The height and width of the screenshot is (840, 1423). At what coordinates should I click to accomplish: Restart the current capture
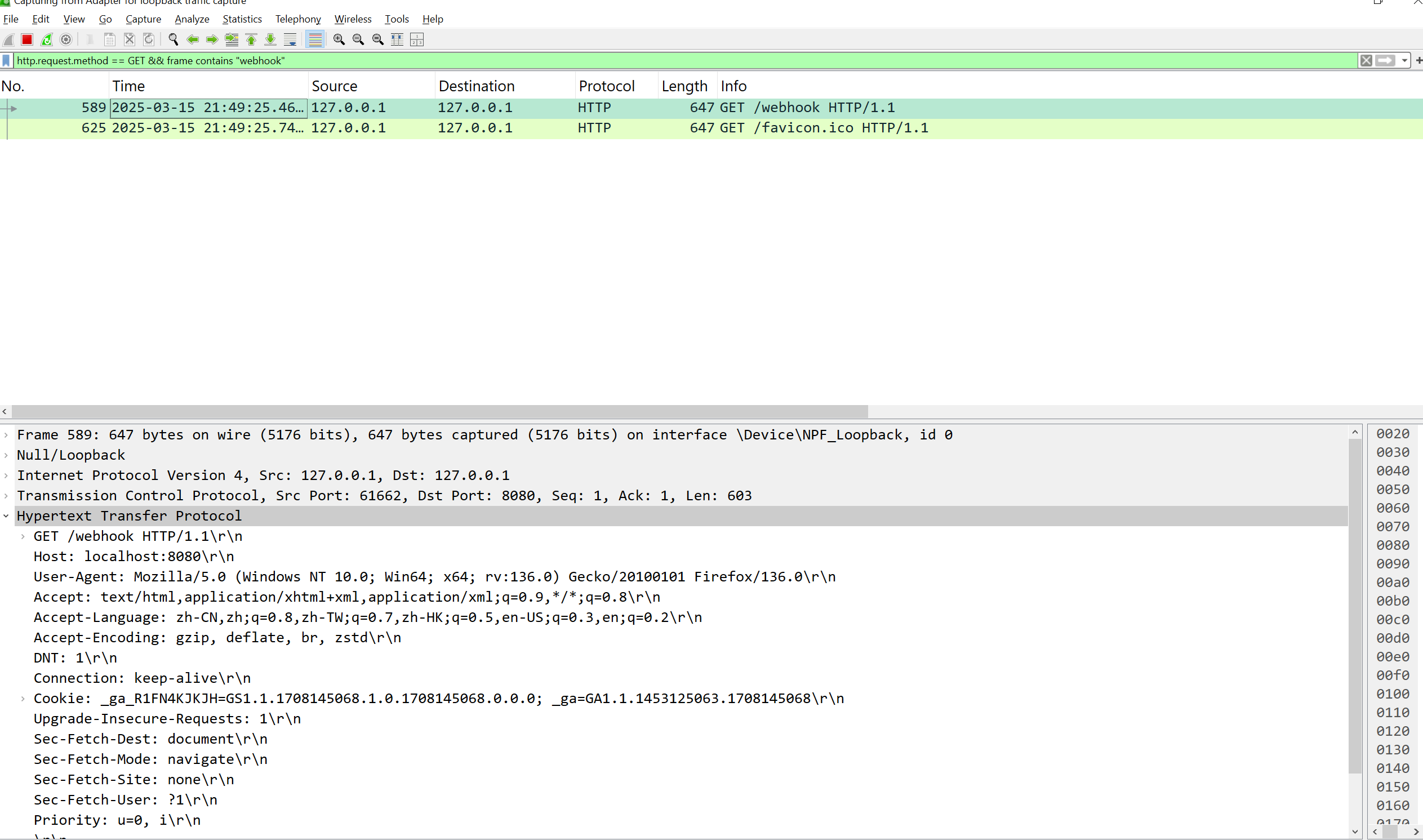click(x=46, y=39)
